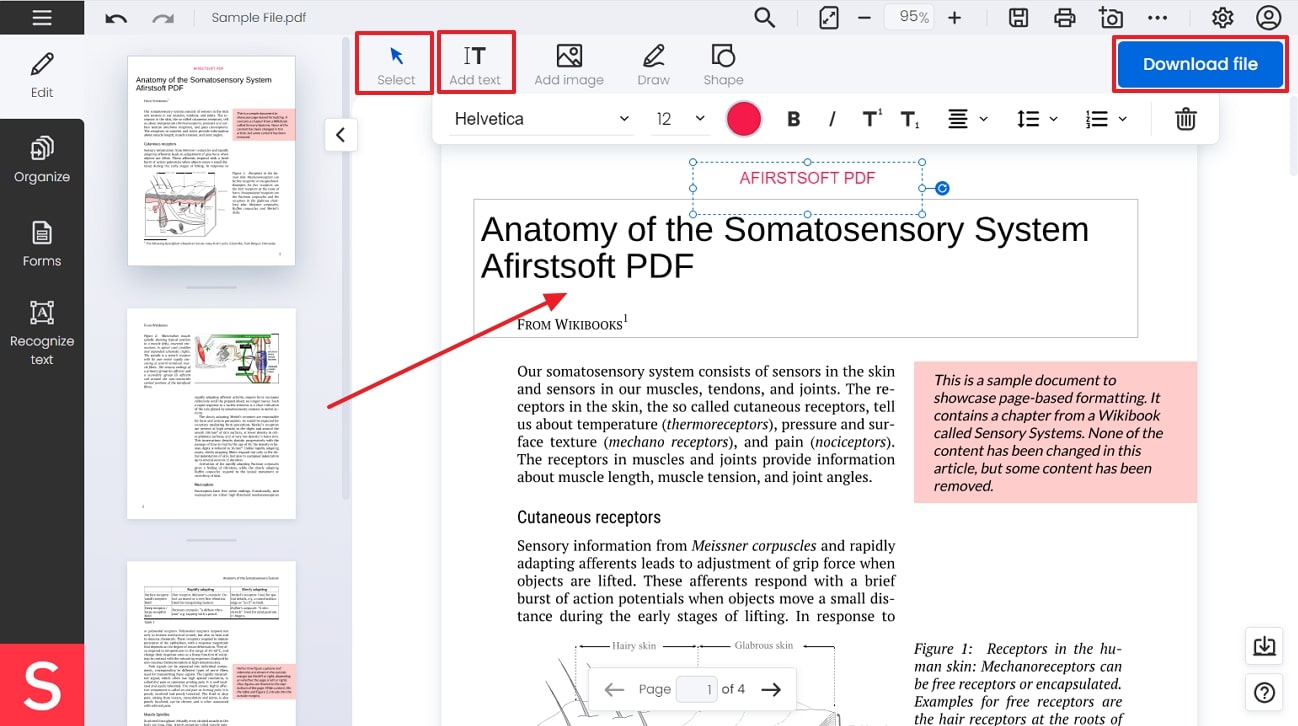Screen dimensions: 1298x726
Task: Select the page 3 thumbnail
Action: pos(212,643)
